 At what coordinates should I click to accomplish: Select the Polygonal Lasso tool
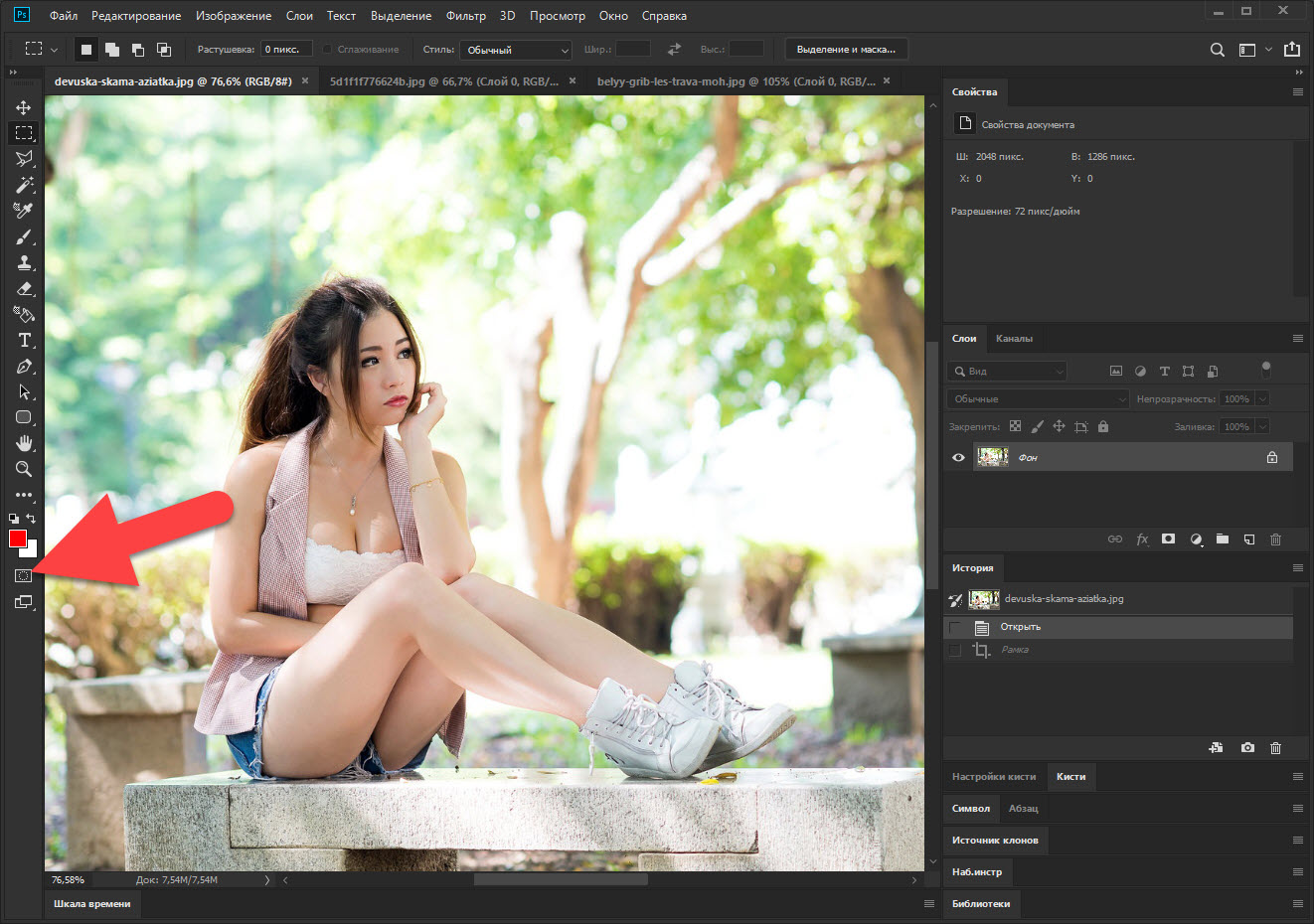coord(24,159)
